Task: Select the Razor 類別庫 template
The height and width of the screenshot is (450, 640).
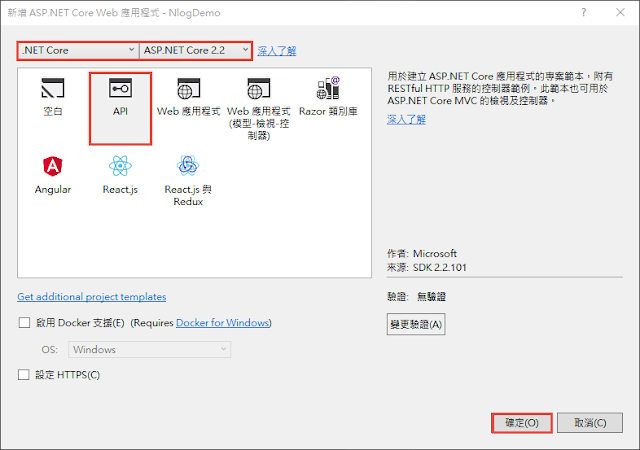Action: point(328,97)
